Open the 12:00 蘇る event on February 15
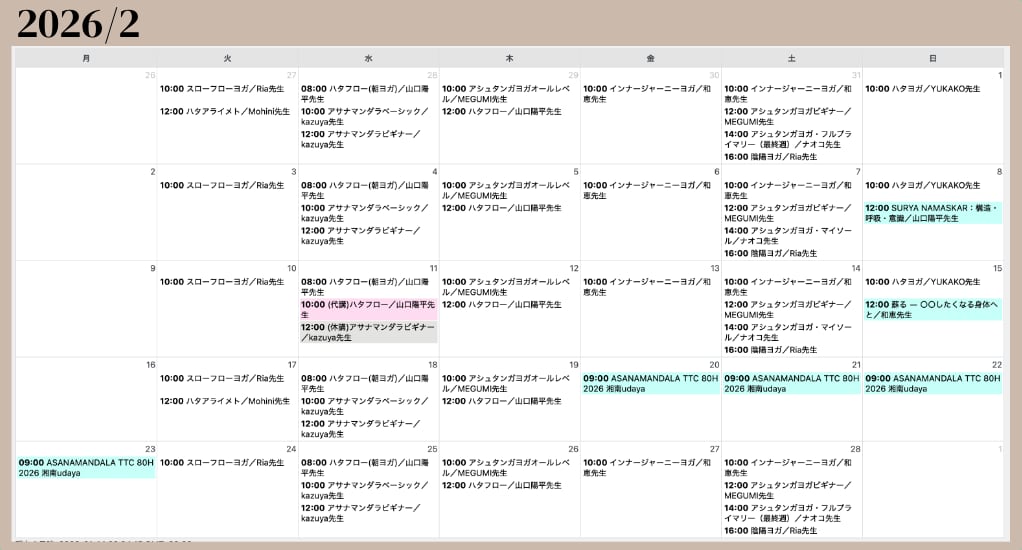 point(933,310)
